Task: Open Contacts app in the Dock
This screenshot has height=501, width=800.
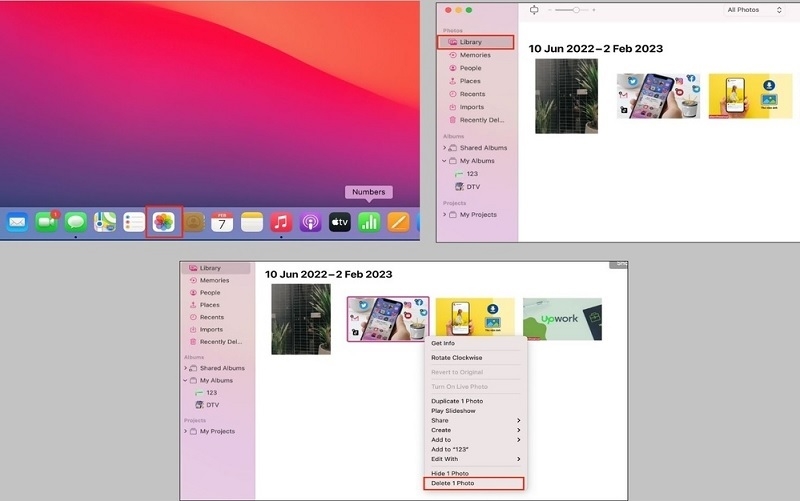Action: pos(193,222)
